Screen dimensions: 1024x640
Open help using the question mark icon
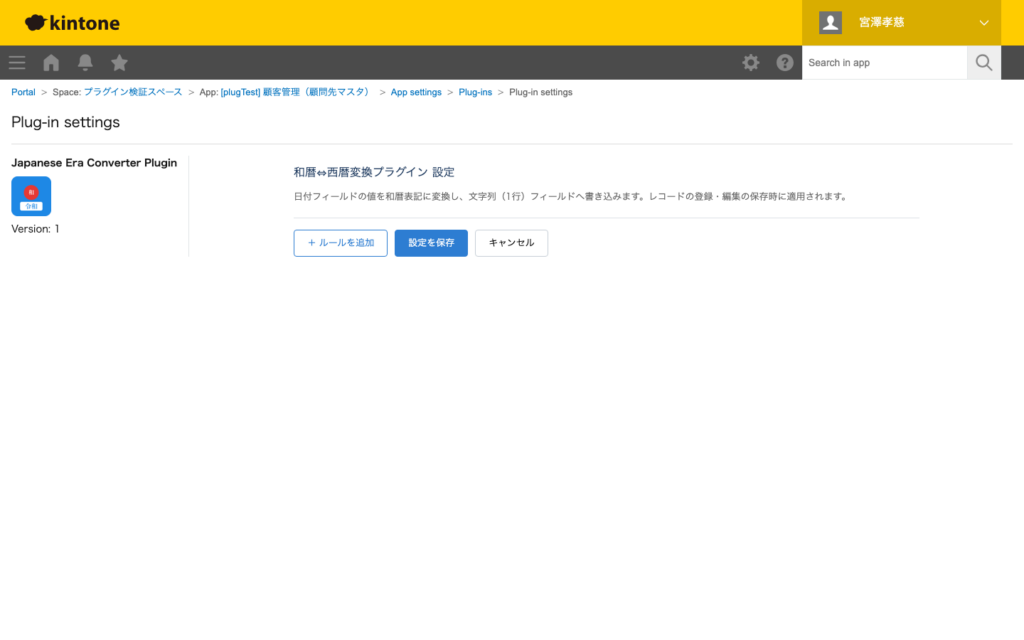click(x=785, y=62)
